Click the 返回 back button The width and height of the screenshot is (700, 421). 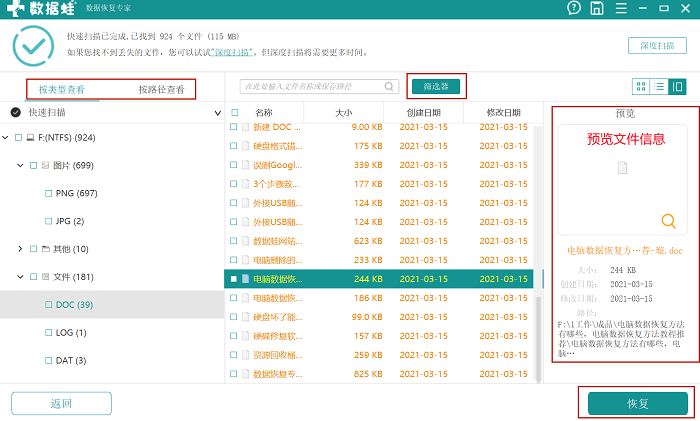(x=61, y=404)
